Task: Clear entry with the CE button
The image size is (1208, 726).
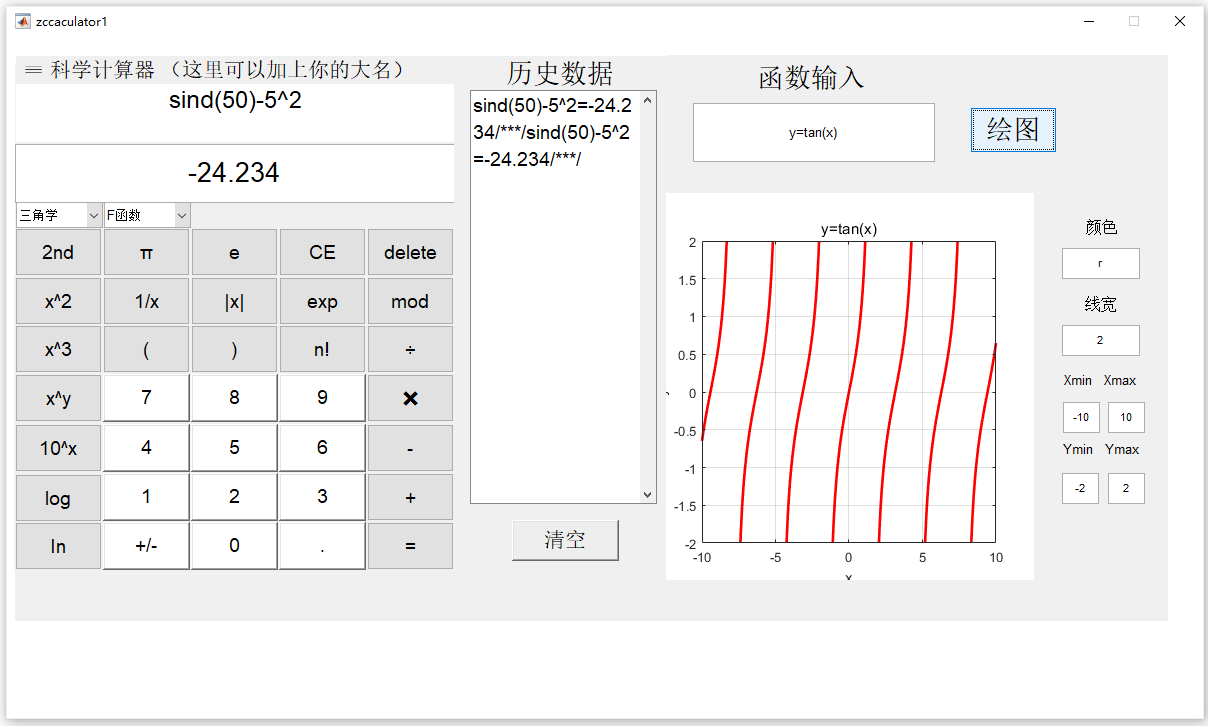Action: pyautogui.click(x=322, y=252)
